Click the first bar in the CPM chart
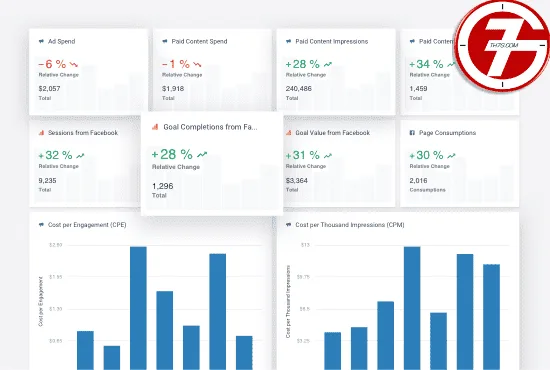 tap(333, 351)
